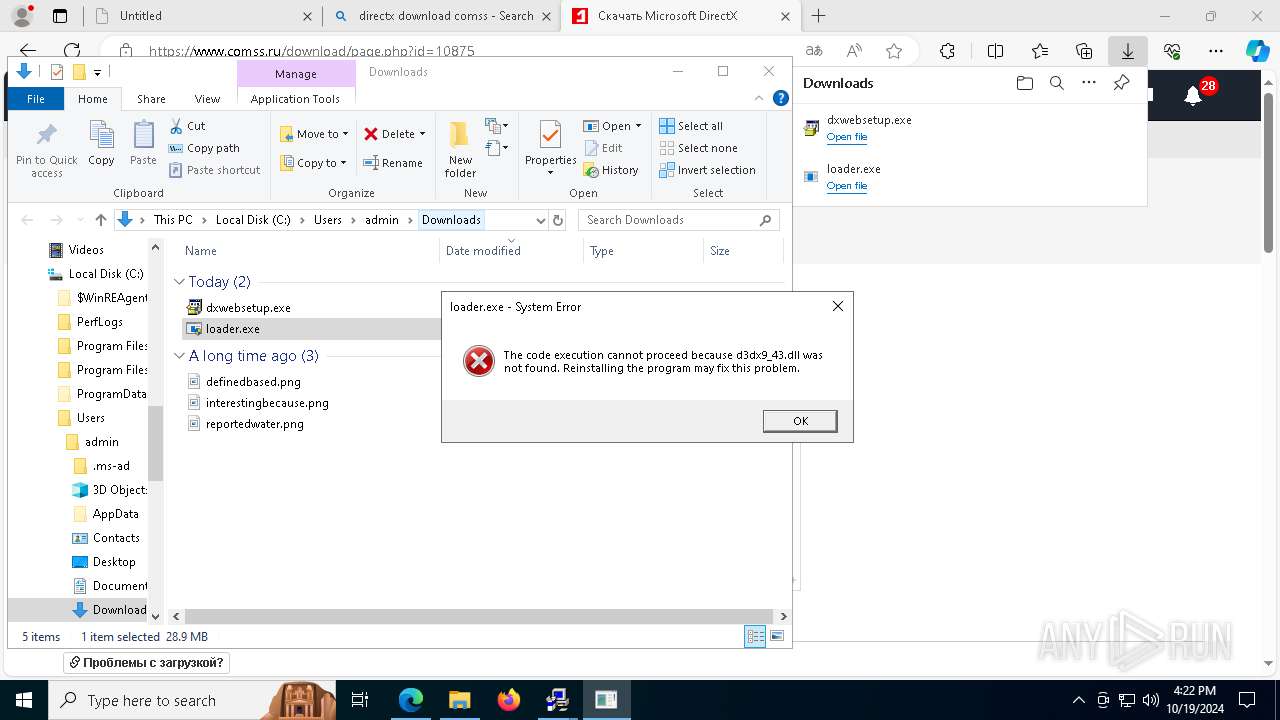This screenshot has width=1280, height=720.
Task: Click search icon in Edge Downloads panel
Action: coord(1056,83)
